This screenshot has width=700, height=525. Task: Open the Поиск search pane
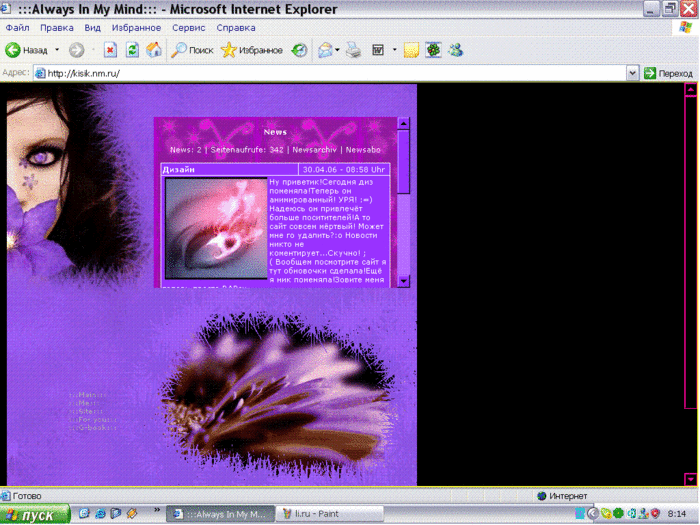192,50
